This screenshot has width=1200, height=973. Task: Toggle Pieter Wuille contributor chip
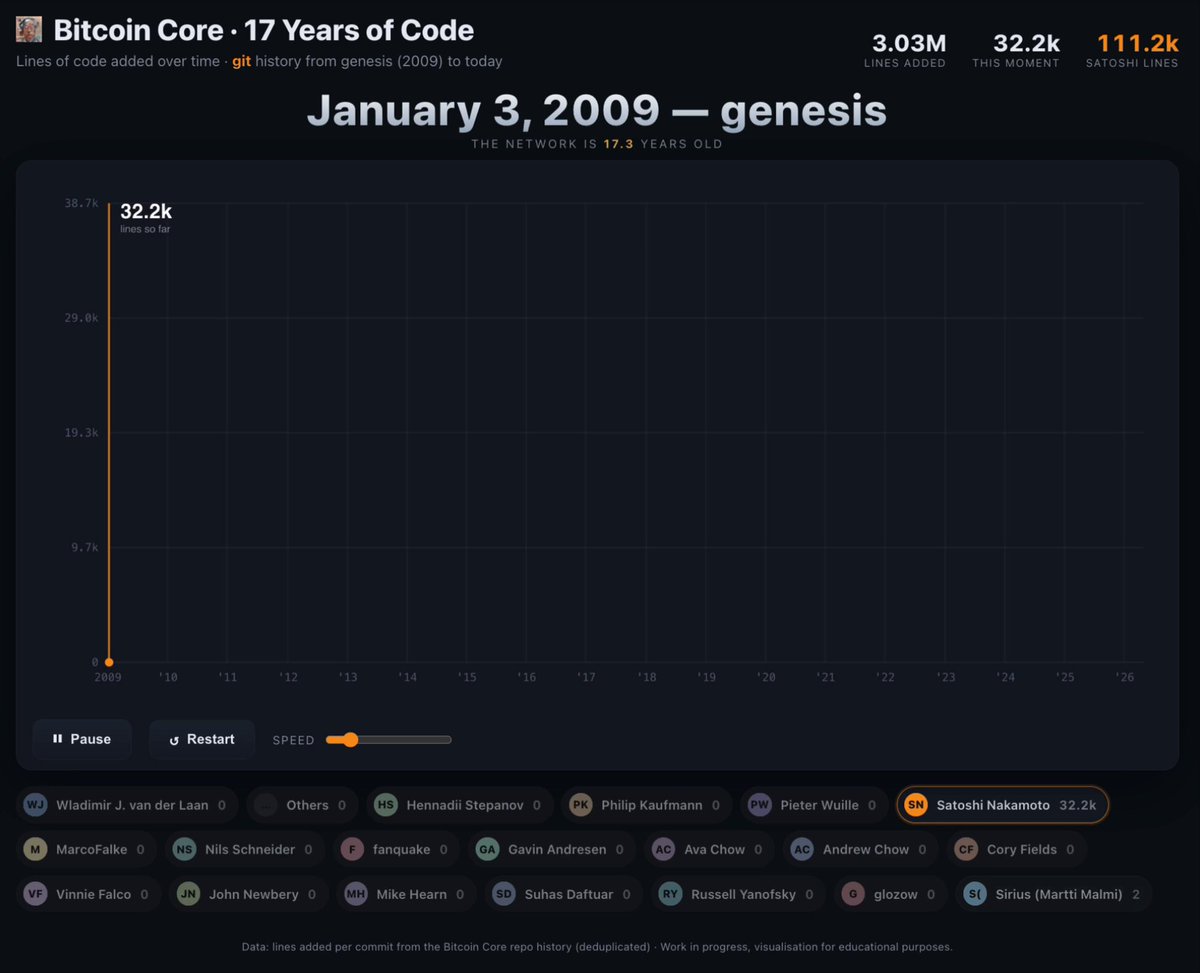pos(814,805)
